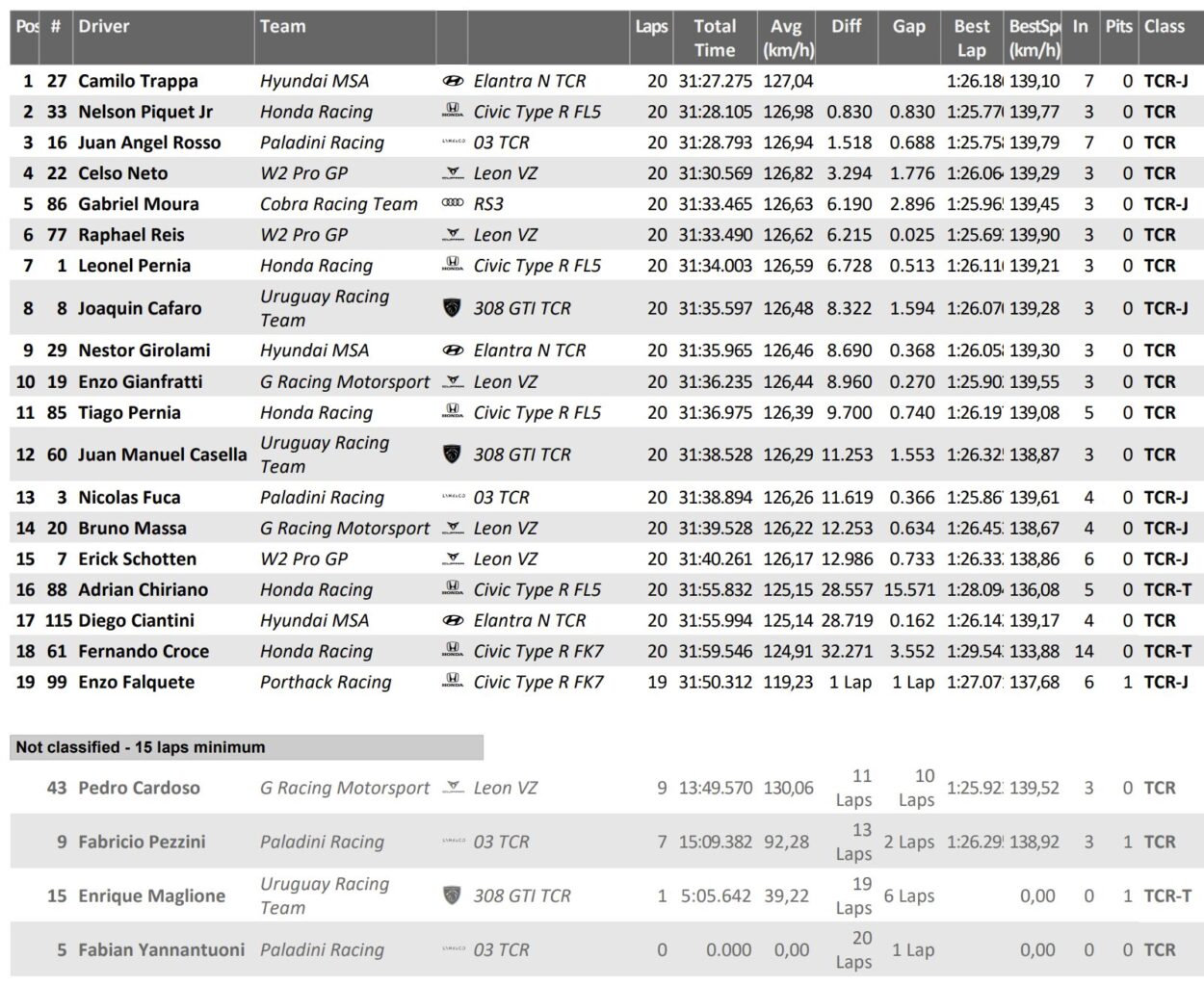Click the Hyundai logo in Diego Ciantini's row
The height and width of the screenshot is (986, 1204).
(x=452, y=621)
